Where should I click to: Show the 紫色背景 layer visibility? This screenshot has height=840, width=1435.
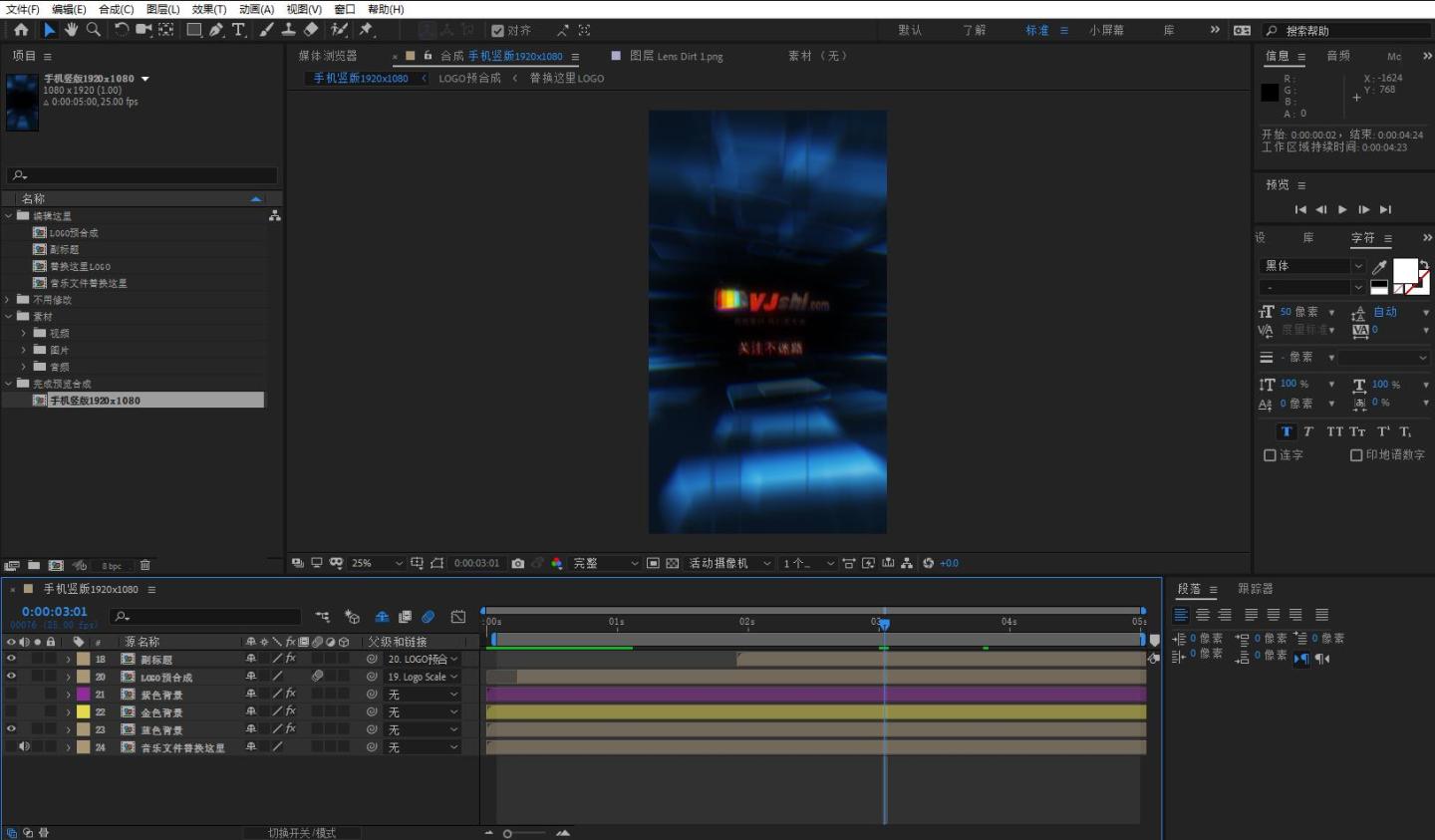(x=11, y=694)
